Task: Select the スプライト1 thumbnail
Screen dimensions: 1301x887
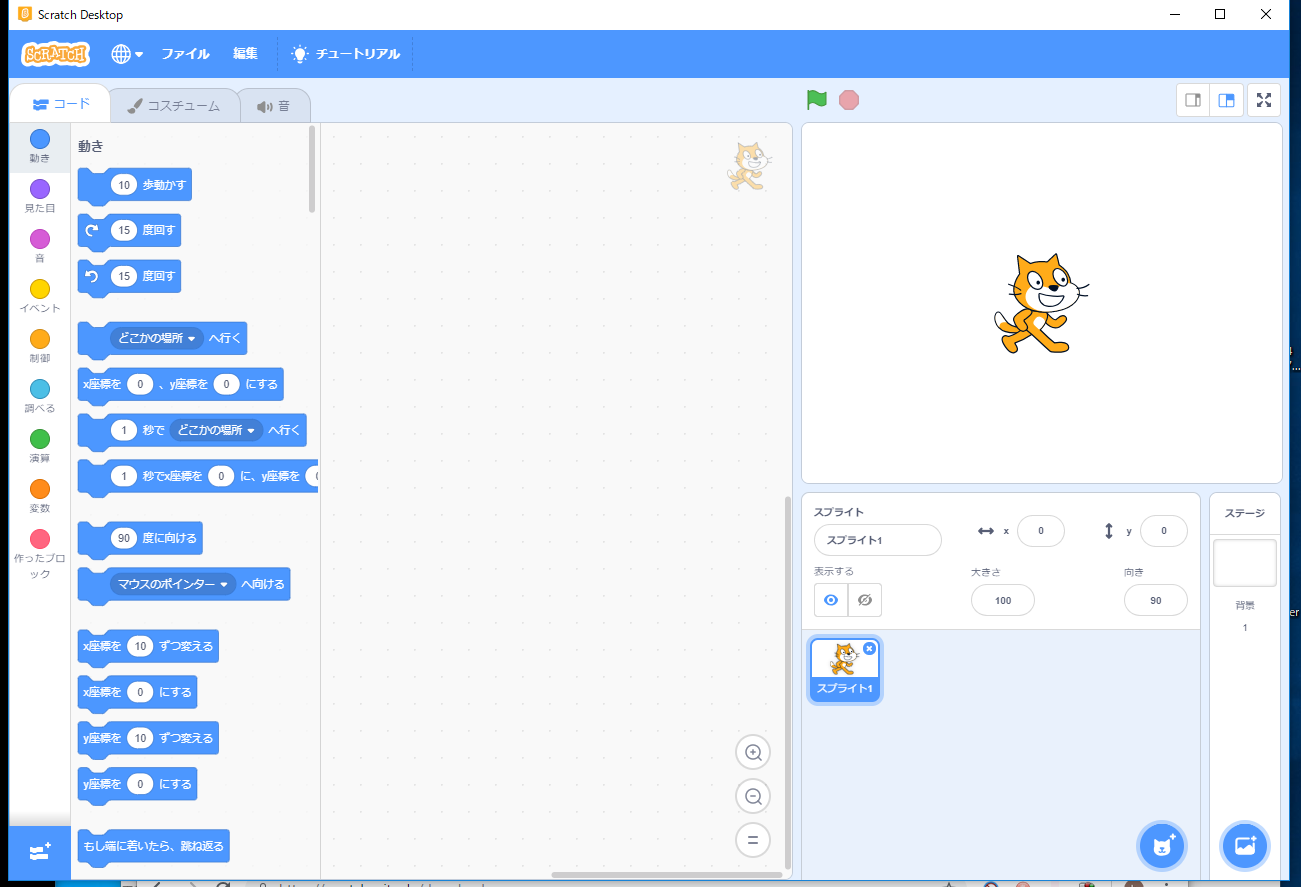Action: point(845,670)
